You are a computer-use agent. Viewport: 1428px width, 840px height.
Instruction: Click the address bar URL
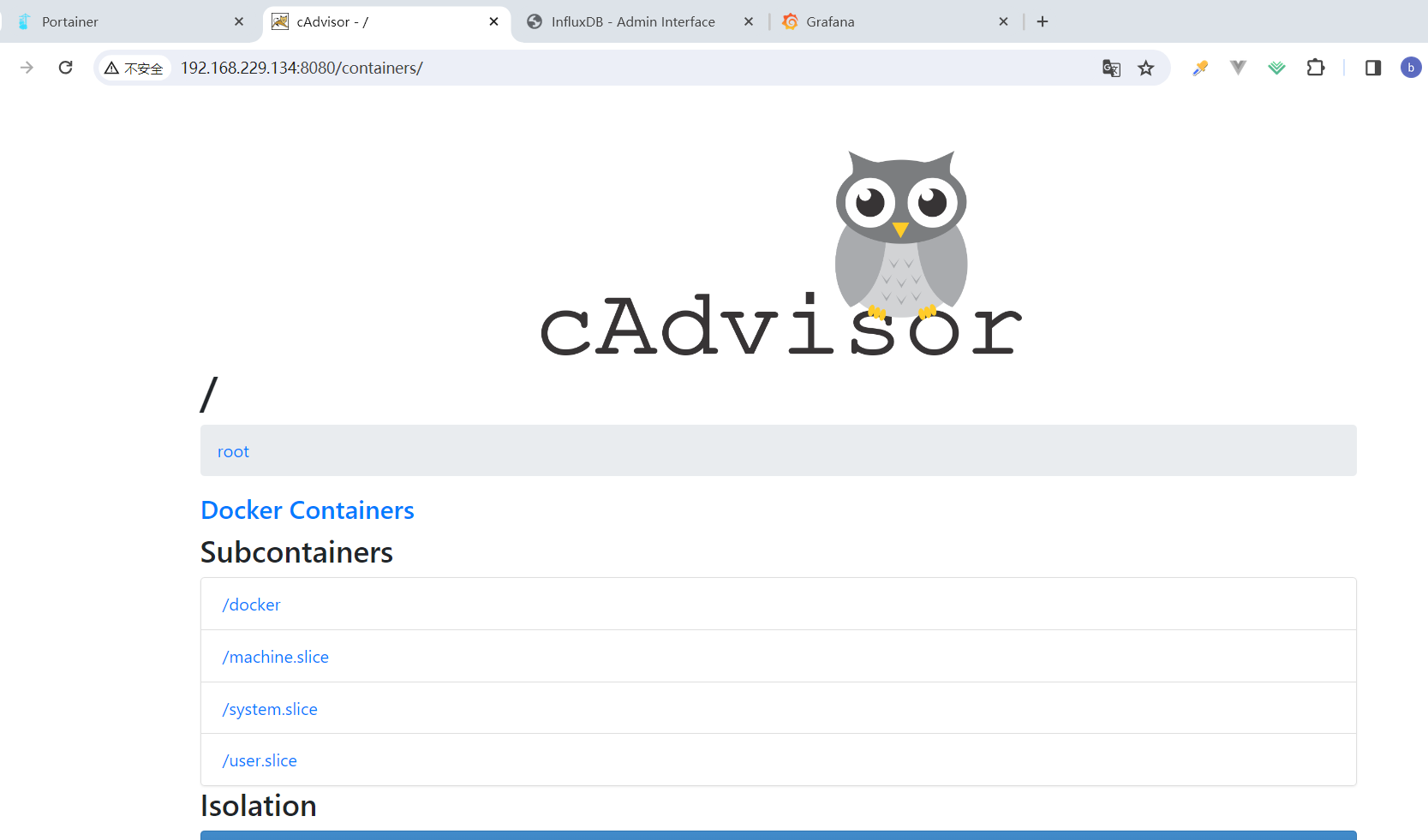pos(302,68)
